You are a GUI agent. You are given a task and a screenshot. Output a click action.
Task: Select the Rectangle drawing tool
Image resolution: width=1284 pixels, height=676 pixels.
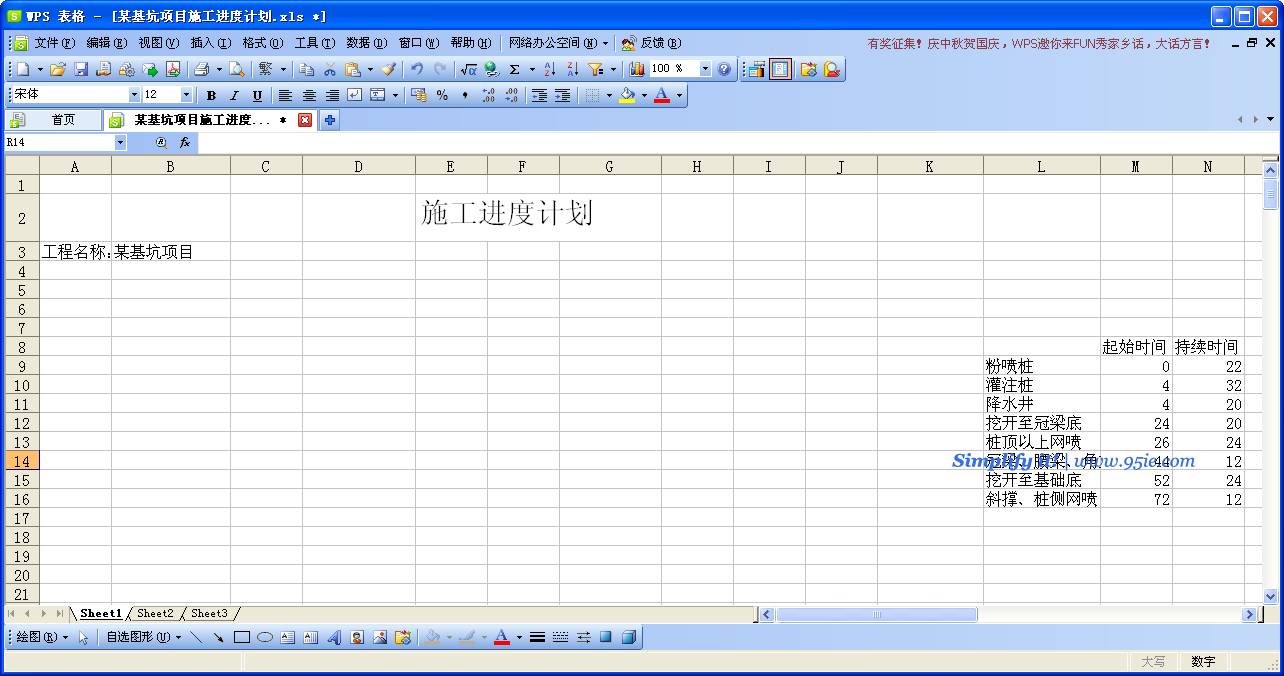pyautogui.click(x=241, y=637)
